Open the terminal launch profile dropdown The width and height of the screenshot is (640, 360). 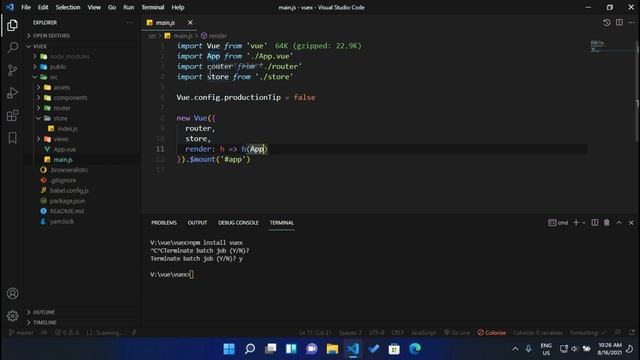(584, 222)
